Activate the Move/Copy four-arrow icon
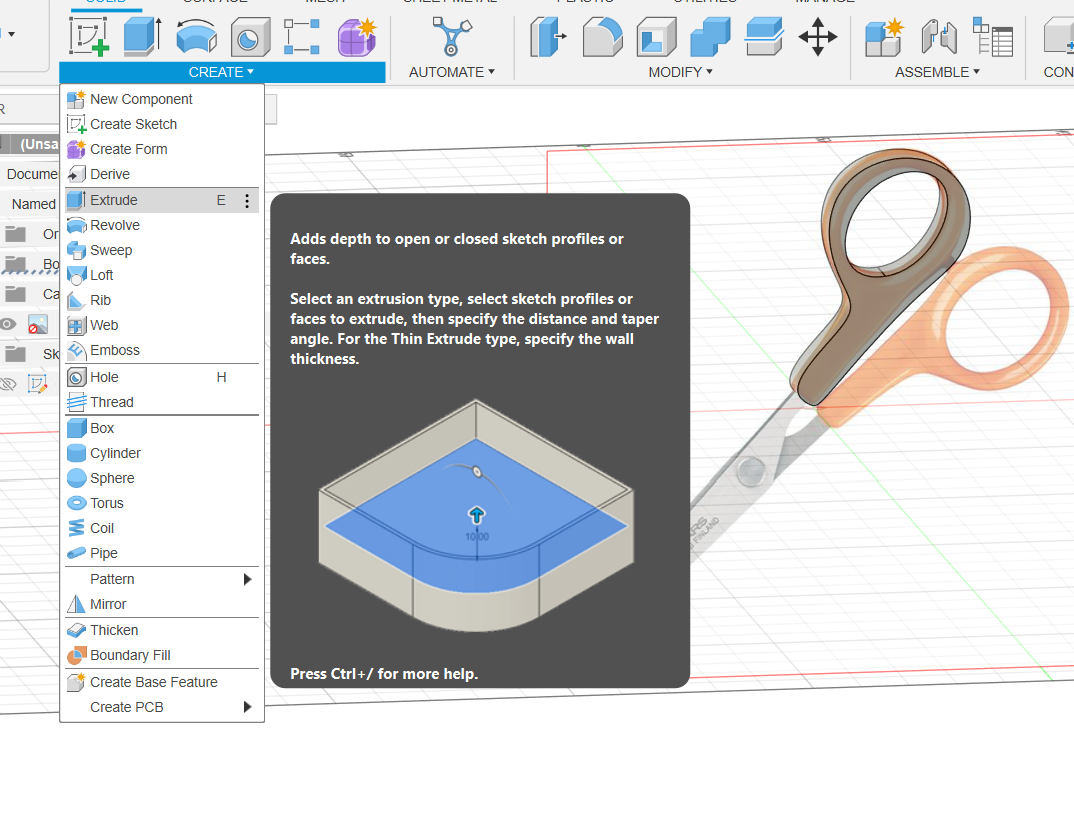The image size is (1074, 814). [x=818, y=36]
